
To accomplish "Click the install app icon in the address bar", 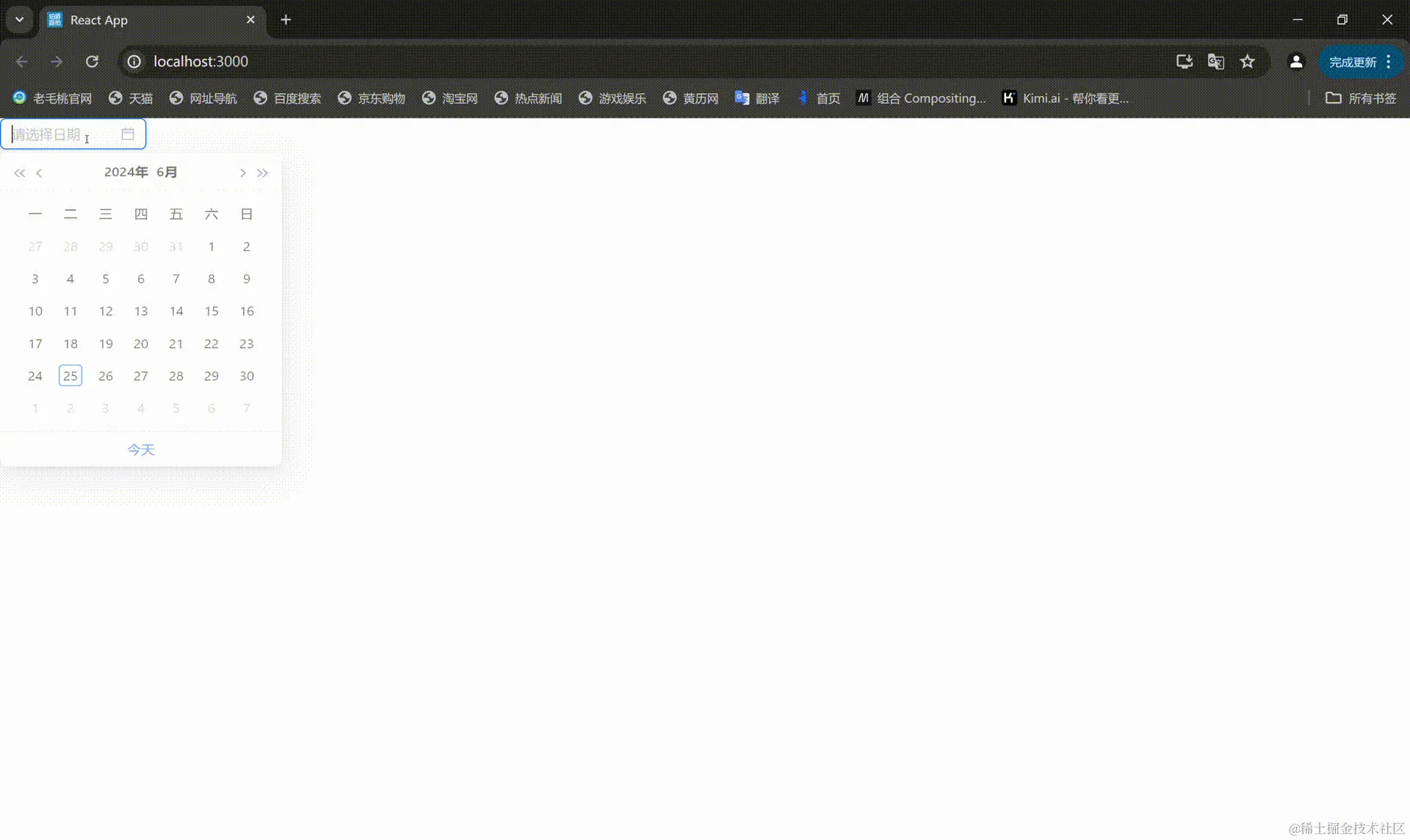I will click(x=1183, y=62).
